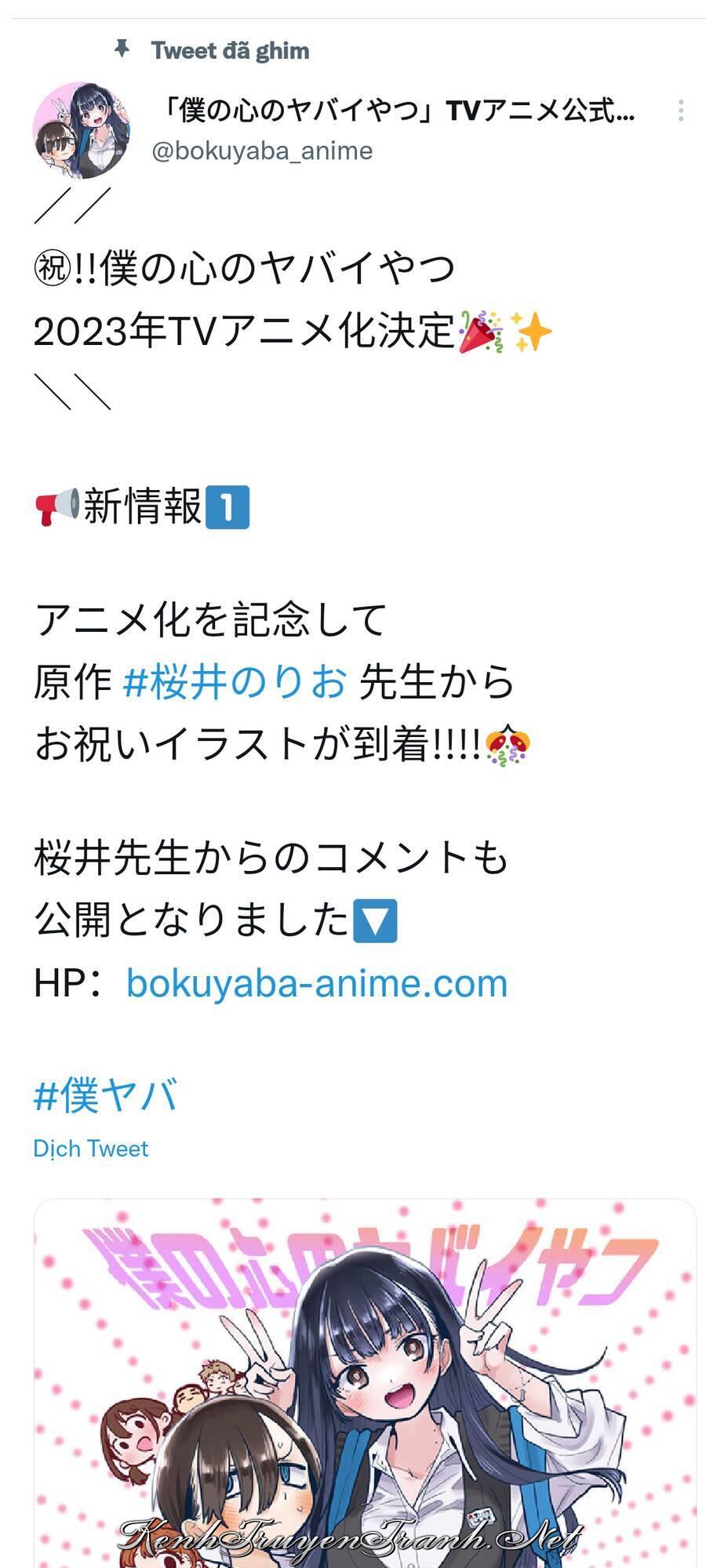Click the Tweet đã ghim label

(230, 51)
